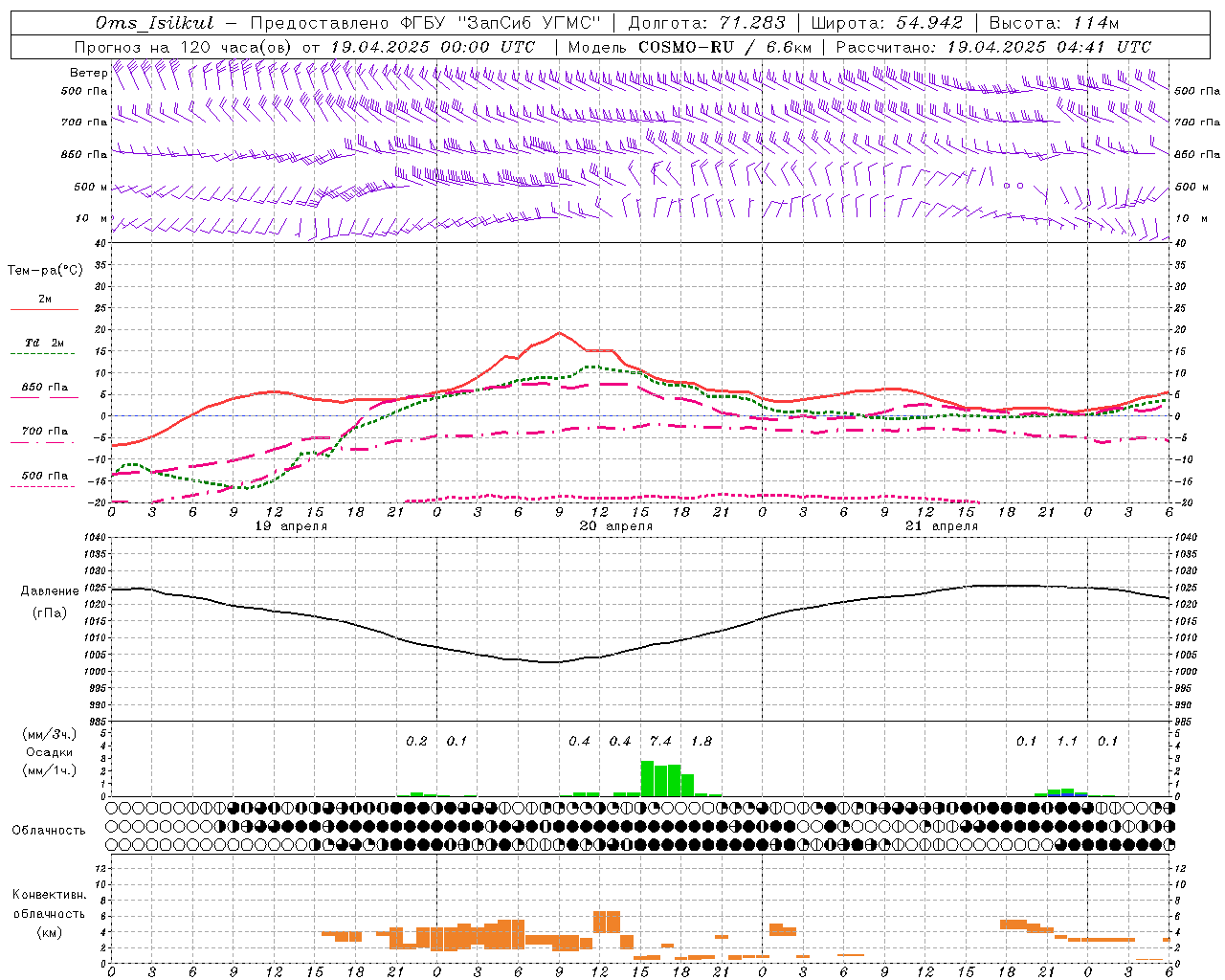Click the Долгота: 71.283 value
This screenshot has width=1225, height=980.
pos(706,23)
